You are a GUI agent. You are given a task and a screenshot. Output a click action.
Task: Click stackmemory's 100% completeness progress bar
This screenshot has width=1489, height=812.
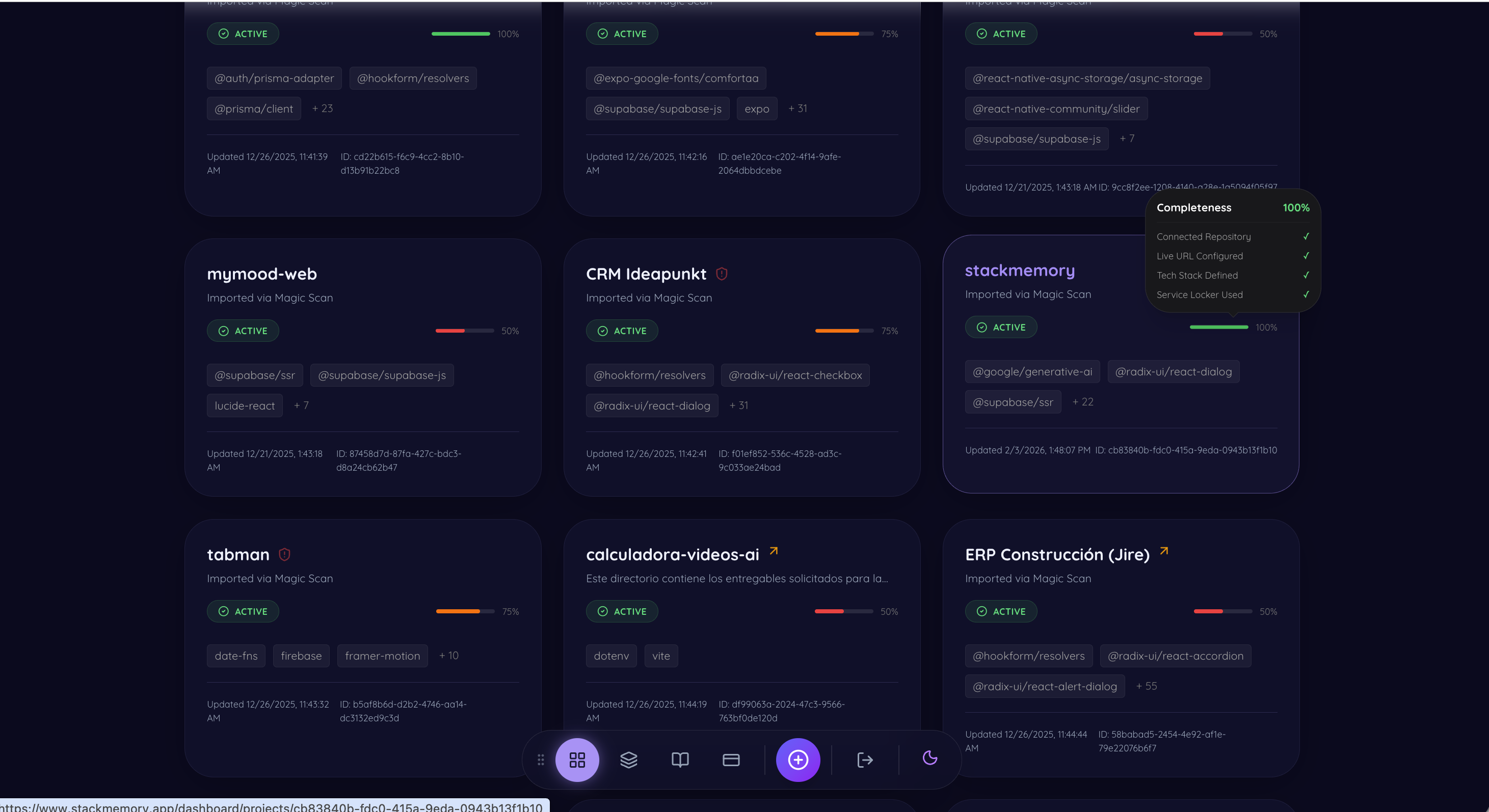tap(1218, 327)
